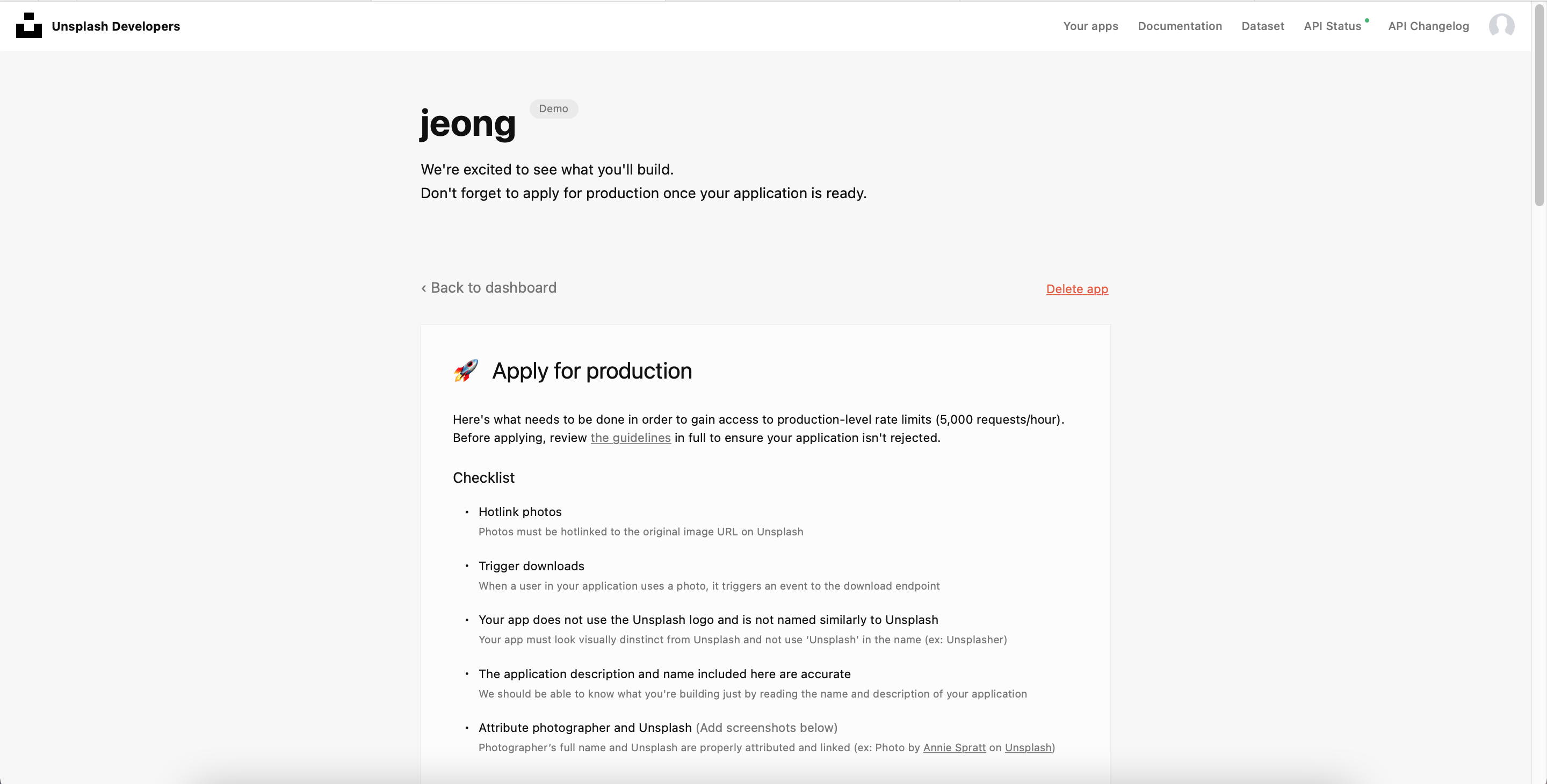Click the Trigger downloads checklist item
The width and height of the screenshot is (1547, 784).
pyautogui.click(x=531, y=566)
